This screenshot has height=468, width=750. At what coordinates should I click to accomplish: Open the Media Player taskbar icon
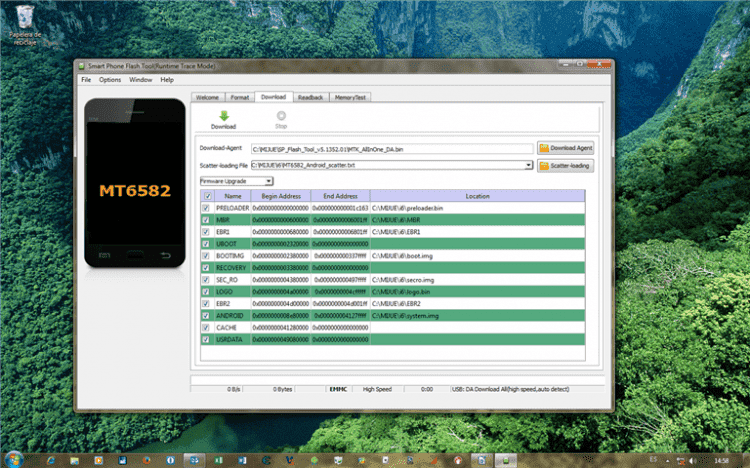tap(98, 460)
